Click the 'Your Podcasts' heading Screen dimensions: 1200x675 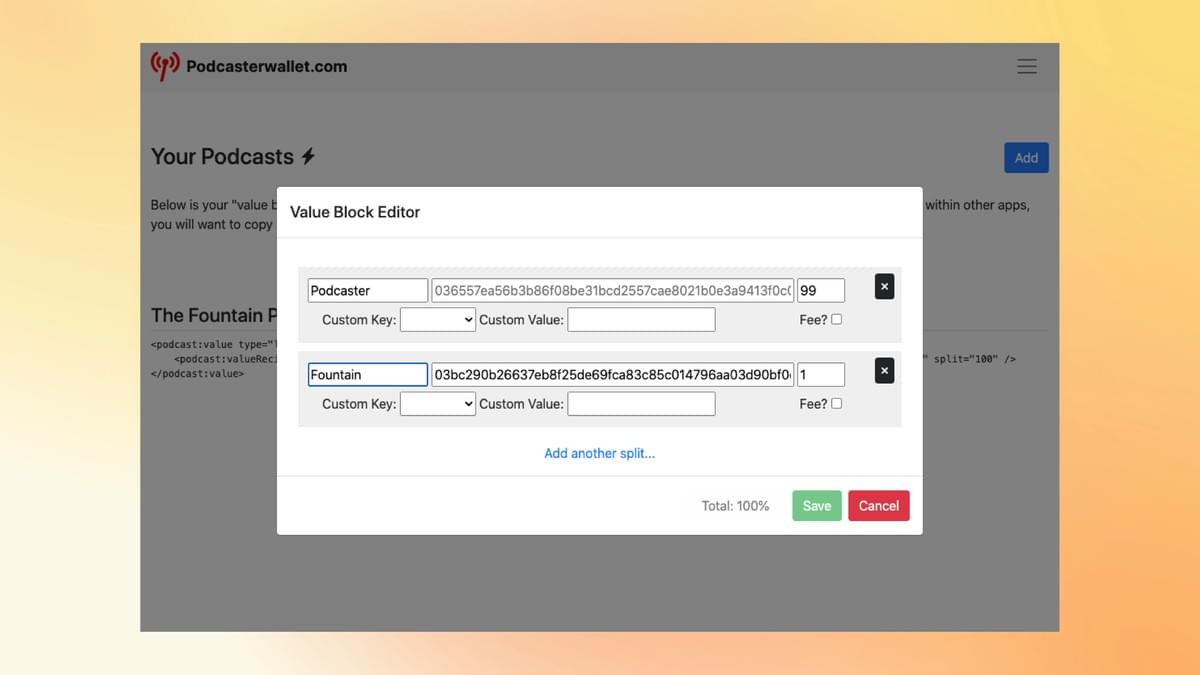[222, 157]
